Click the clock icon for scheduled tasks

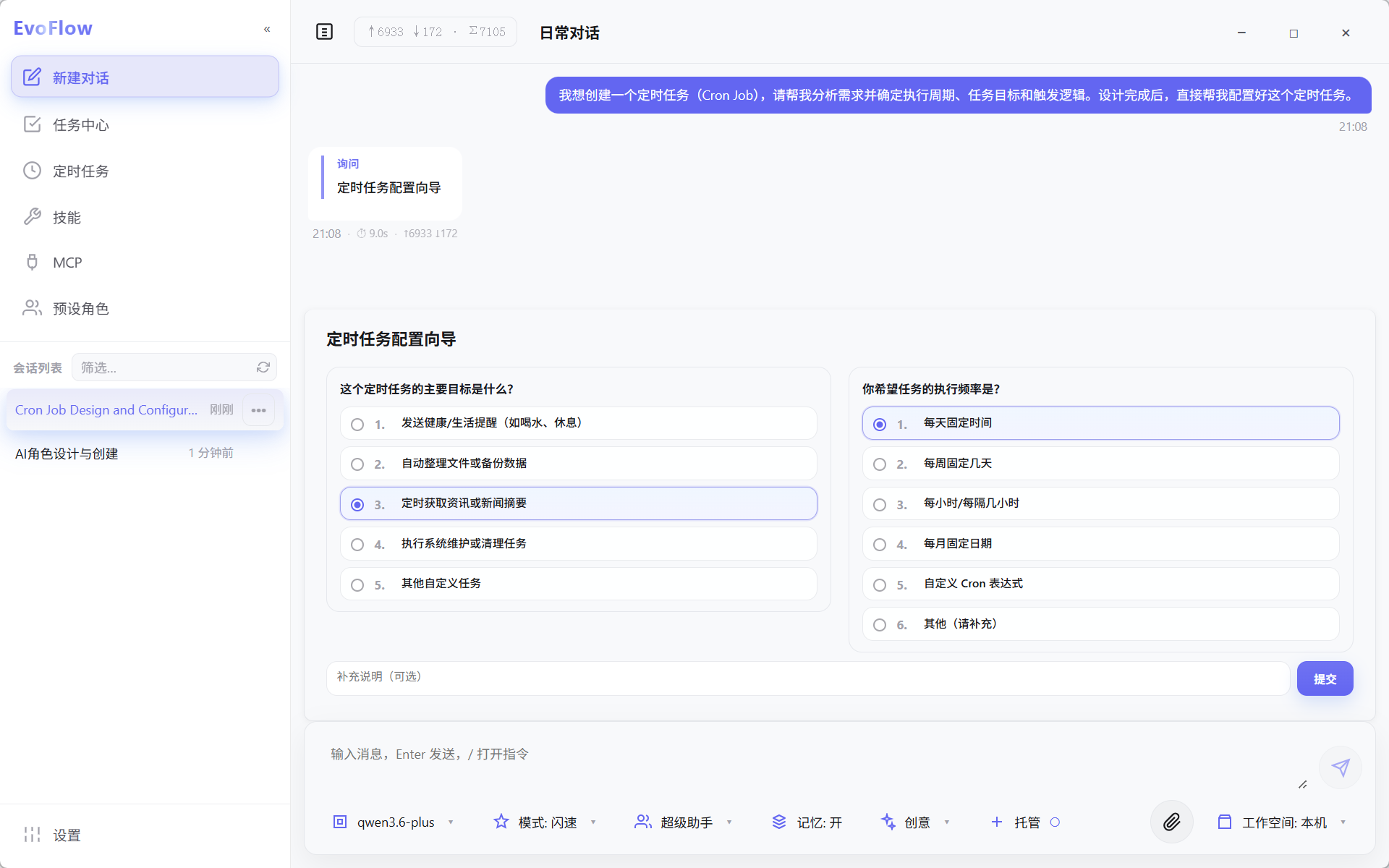click(x=32, y=171)
